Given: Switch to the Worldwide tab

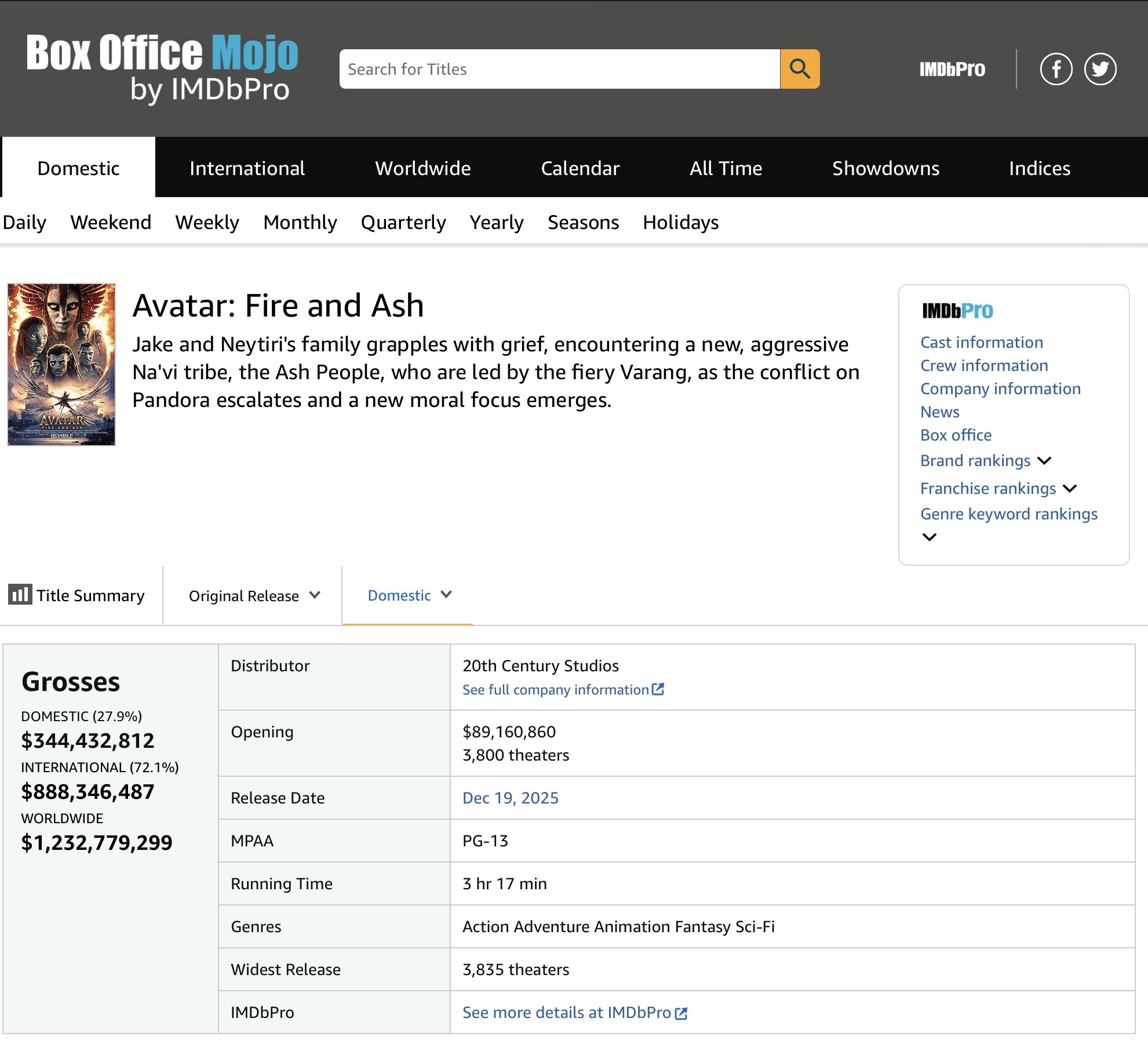Looking at the screenshot, I should 422,168.
